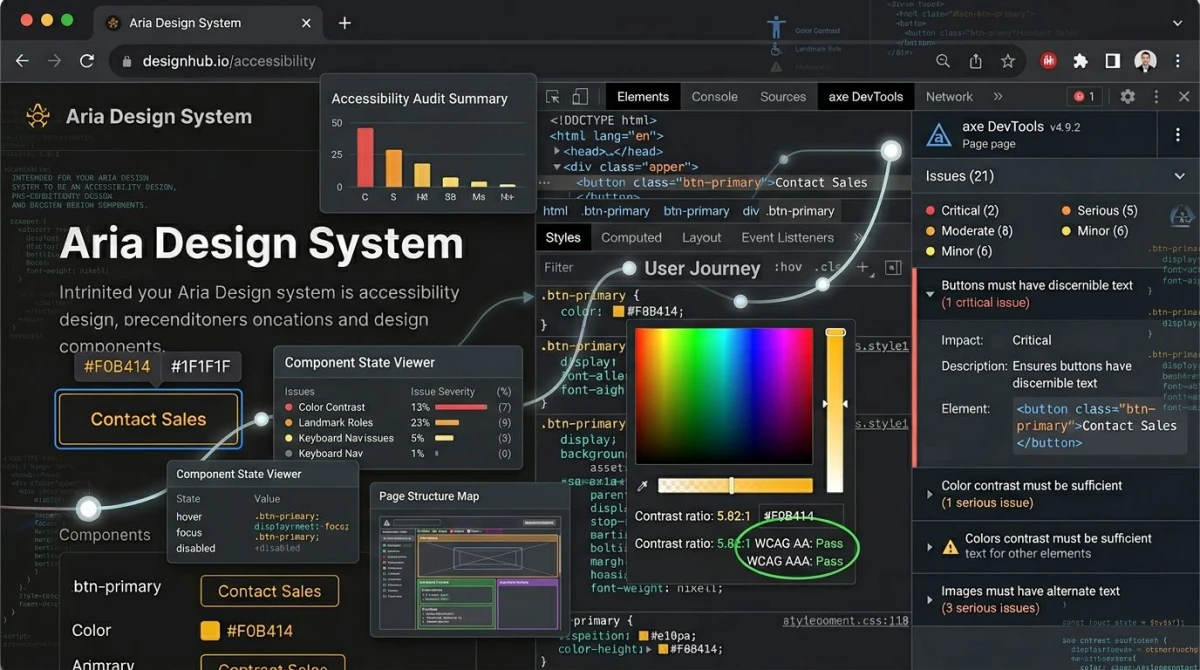
Task: Click the large hero Contact Sales button
Action: point(148,419)
